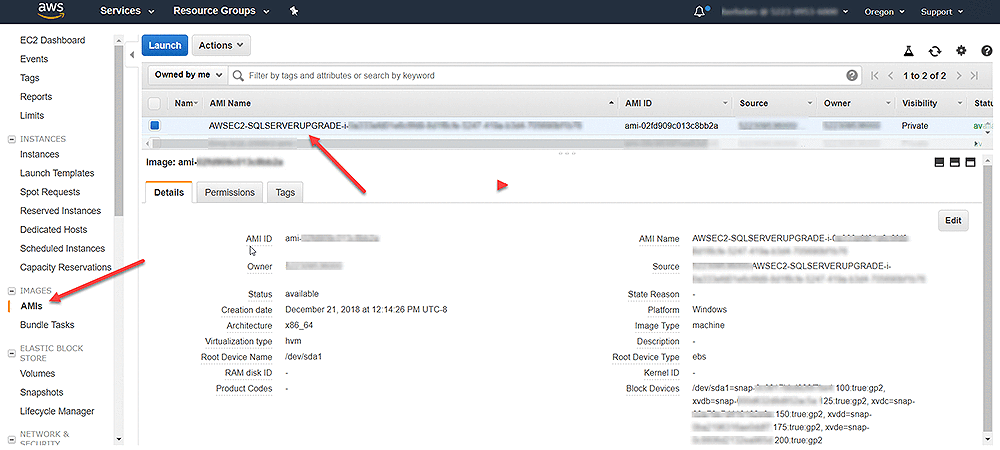The height and width of the screenshot is (450, 1000).
Task: Go to last page of results
Action: click(974, 76)
